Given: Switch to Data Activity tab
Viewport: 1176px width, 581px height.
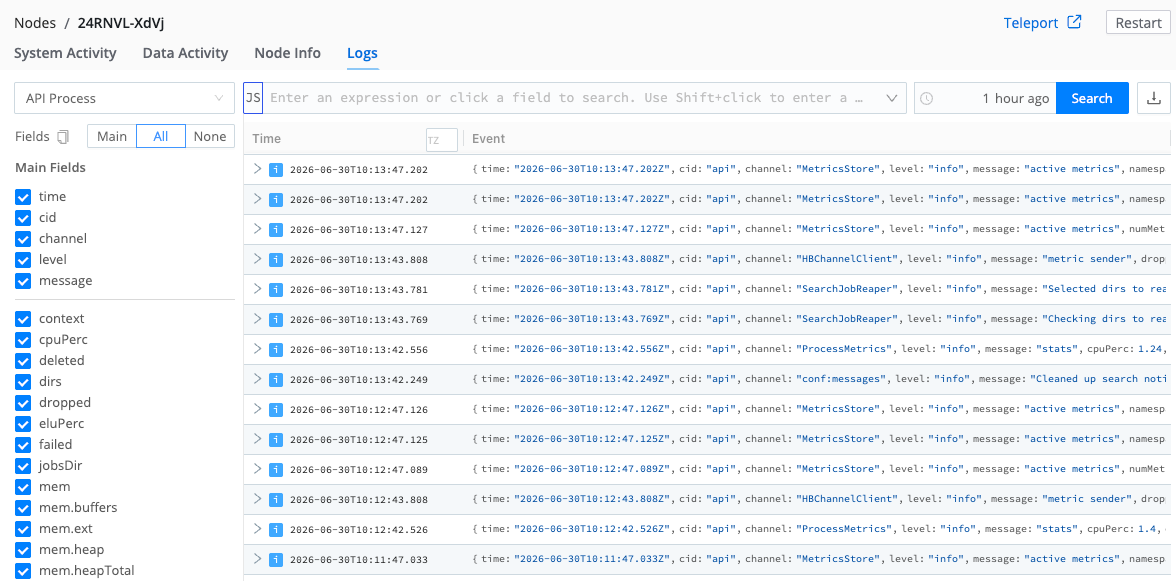Looking at the screenshot, I should (x=185, y=53).
